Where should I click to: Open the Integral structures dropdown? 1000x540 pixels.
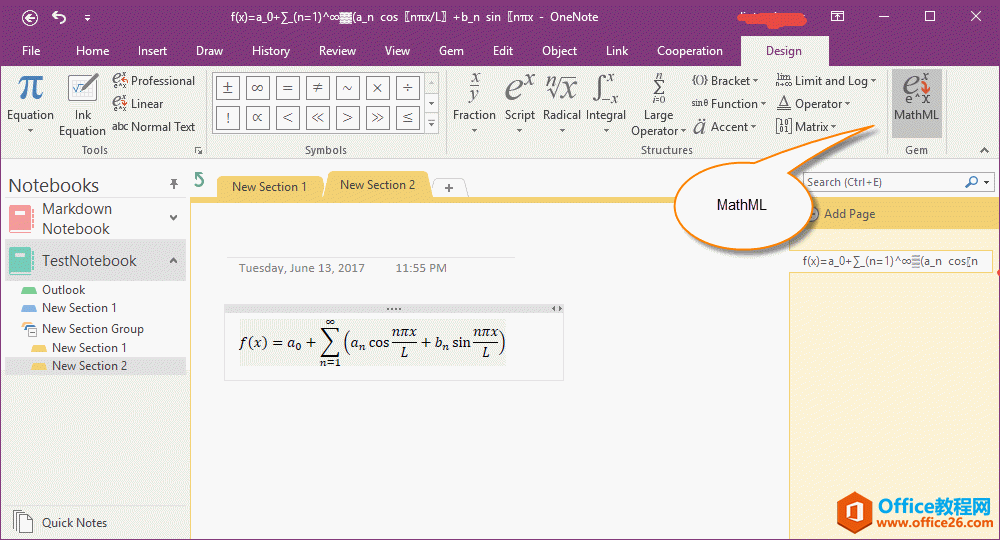click(x=606, y=104)
